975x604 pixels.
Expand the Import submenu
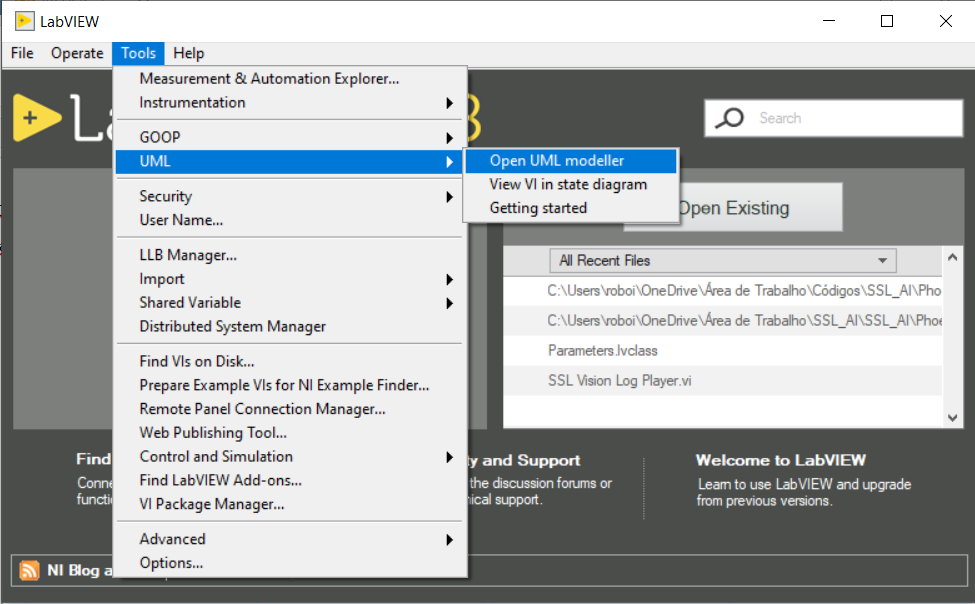(x=290, y=279)
